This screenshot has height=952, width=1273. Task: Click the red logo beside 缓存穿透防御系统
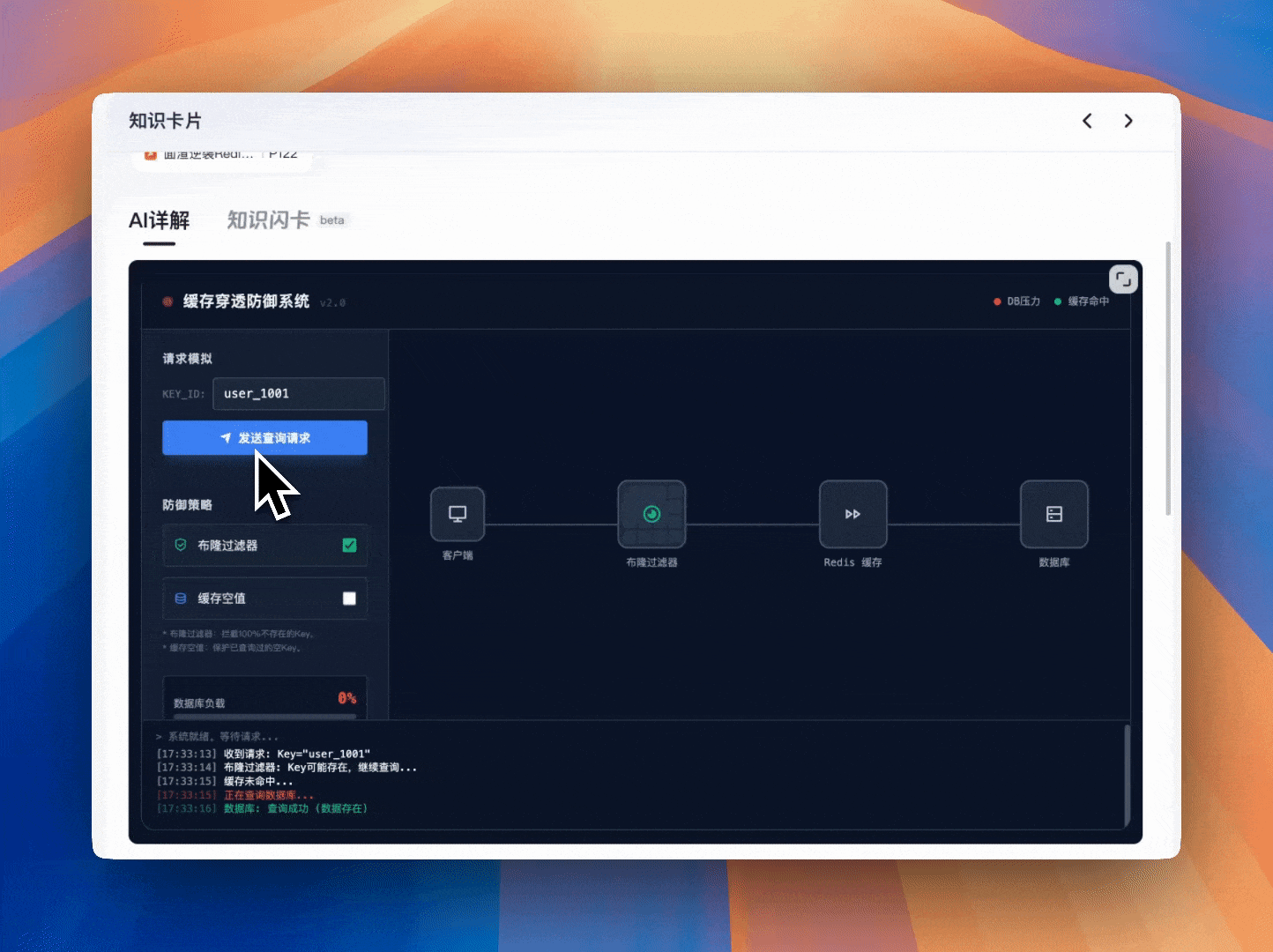coord(167,301)
